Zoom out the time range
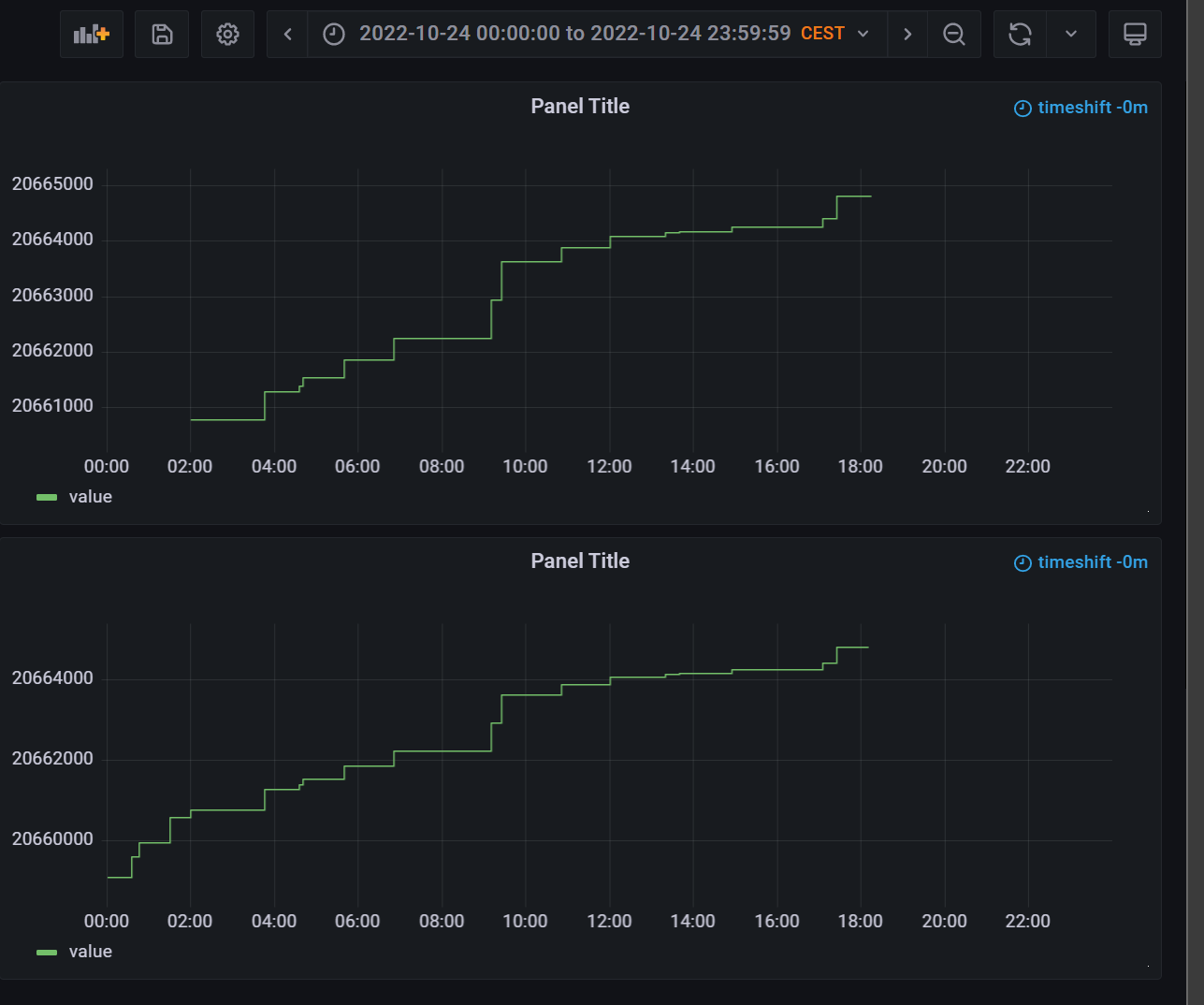The height and width of the screenshot is (1005, 1204). pos(954,35)
